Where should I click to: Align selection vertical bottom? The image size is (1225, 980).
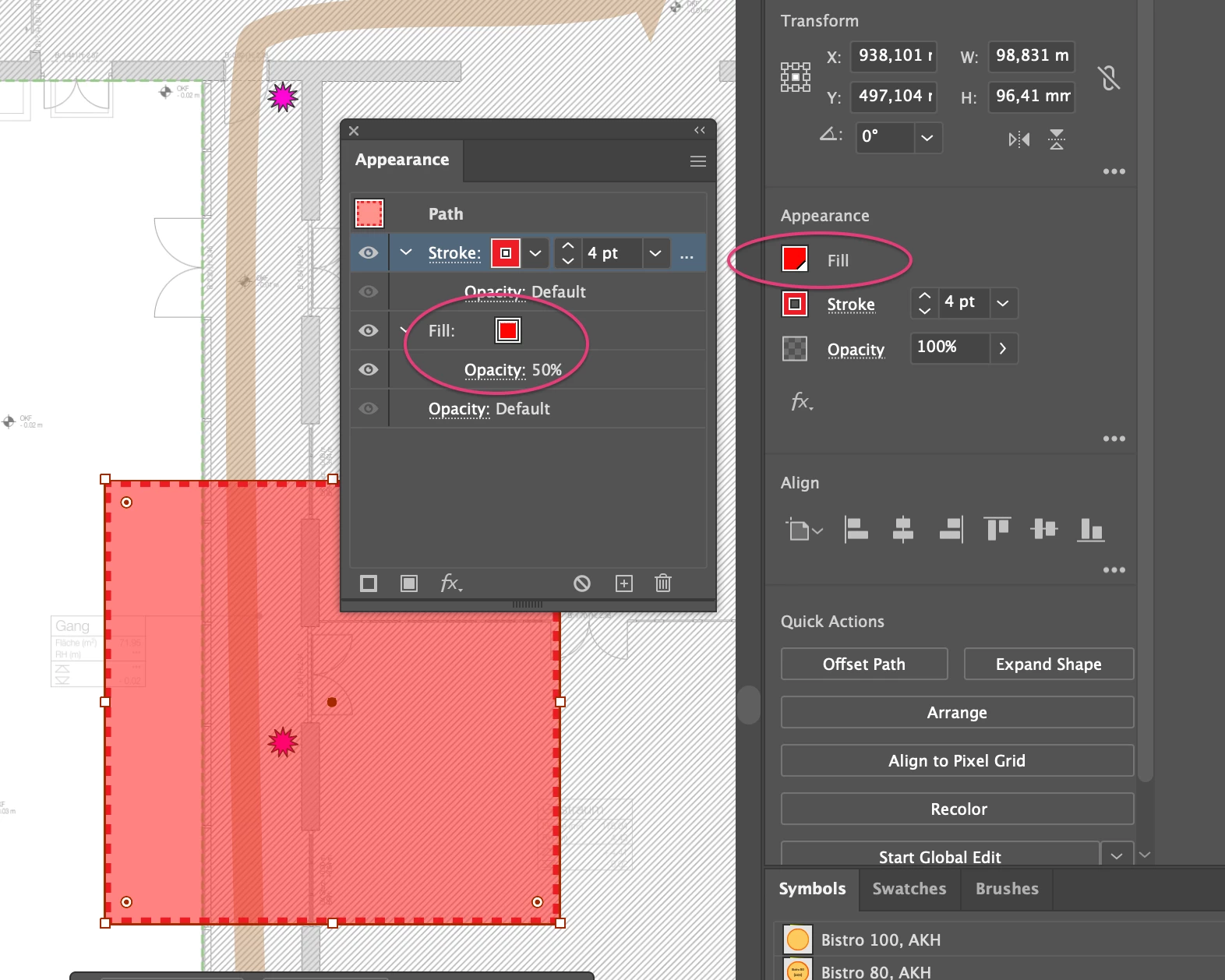click(1091, 530)
